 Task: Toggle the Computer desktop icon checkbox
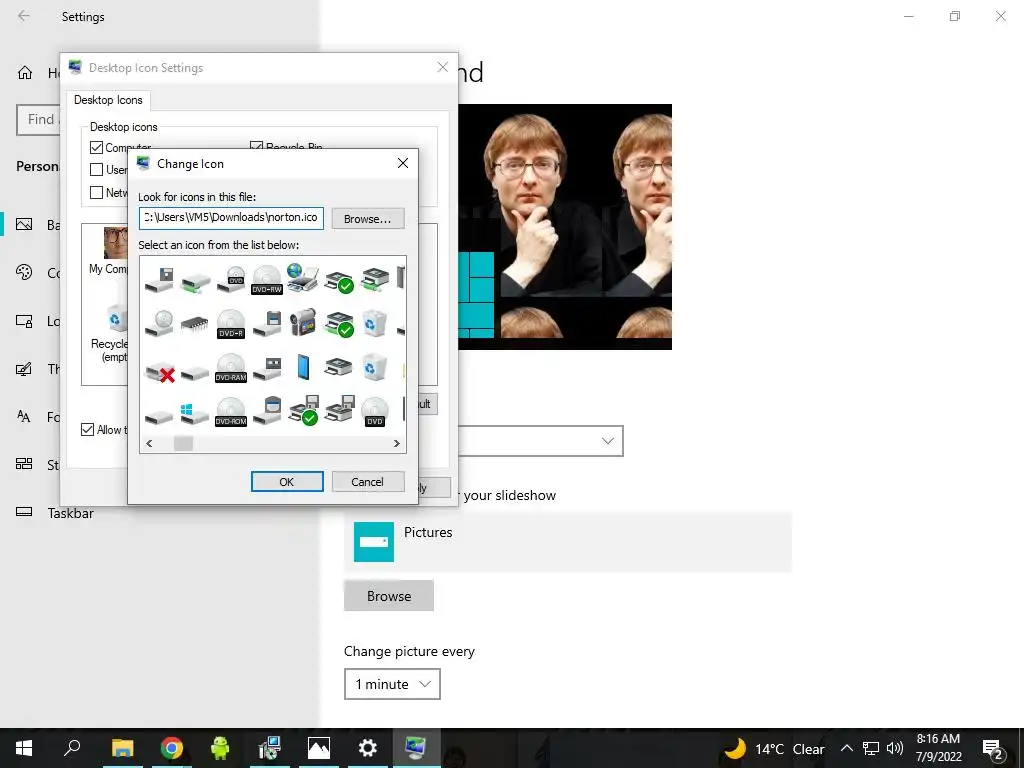pyautogui.click(x=96, y=148)
